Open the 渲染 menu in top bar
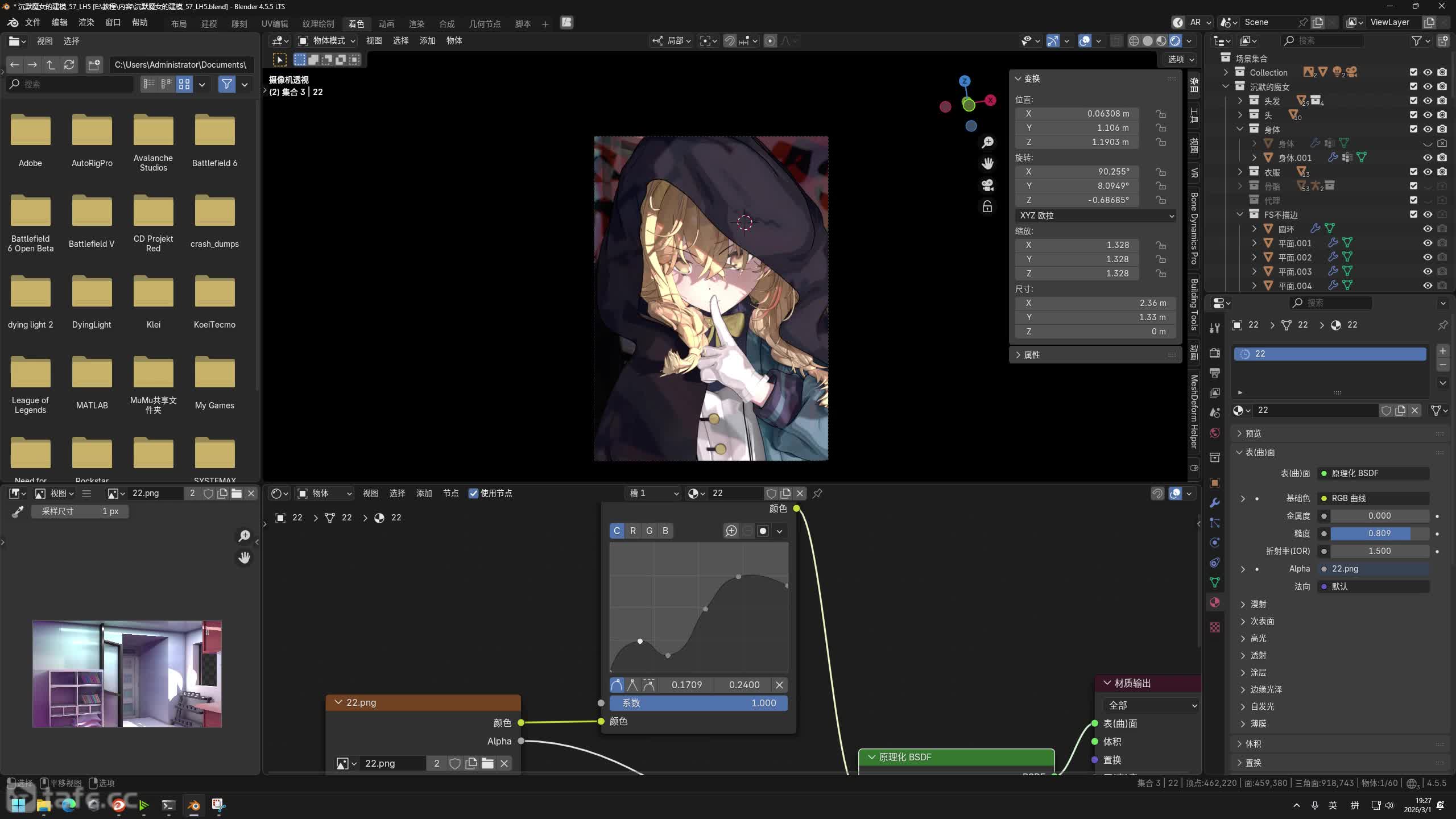This screenshot has height=819, width=1456. 86,22
